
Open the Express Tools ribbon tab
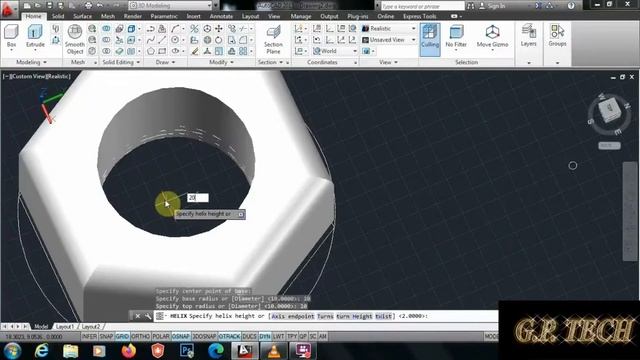420,16
